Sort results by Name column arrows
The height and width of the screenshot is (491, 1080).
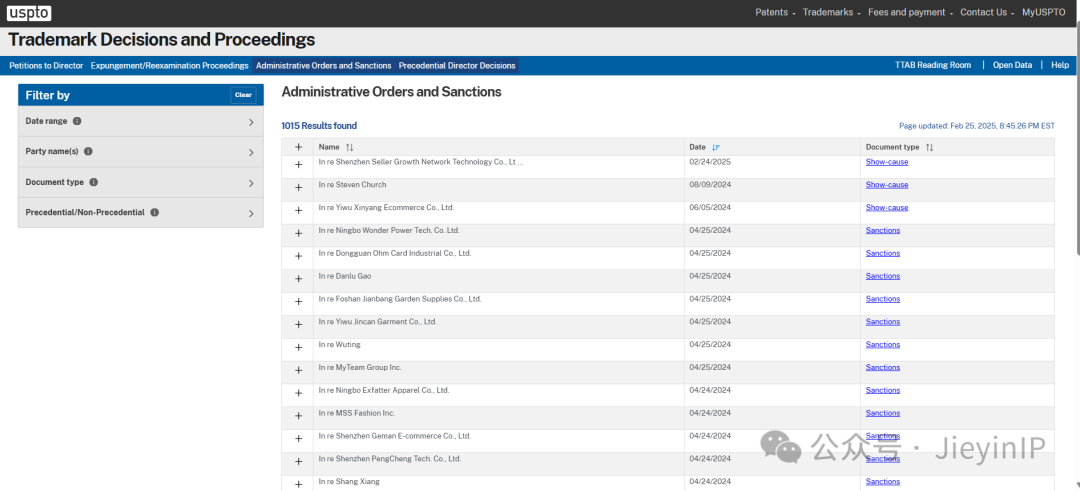(x=350, y=147)
